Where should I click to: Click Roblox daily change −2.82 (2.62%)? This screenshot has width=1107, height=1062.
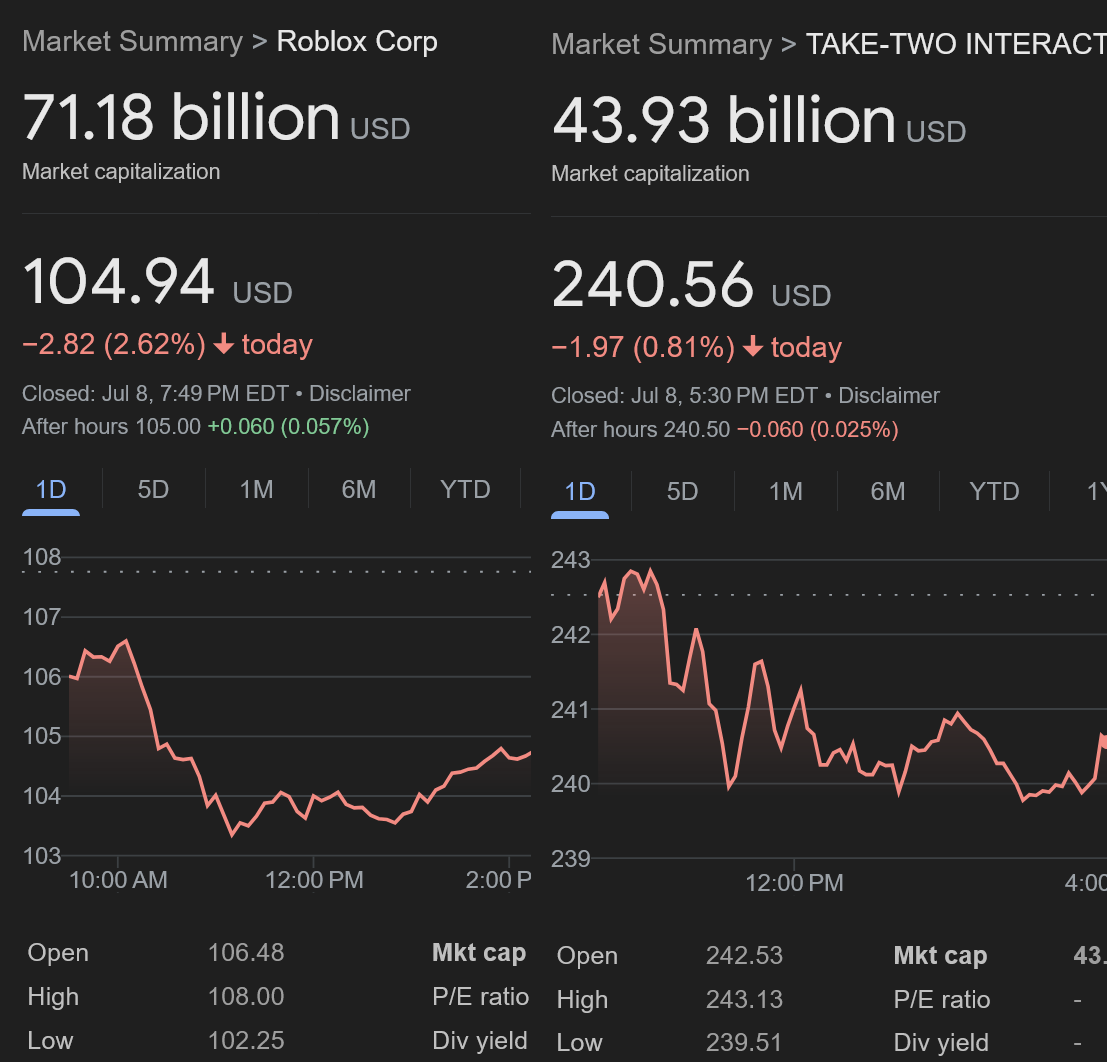(x=114, y=345)
